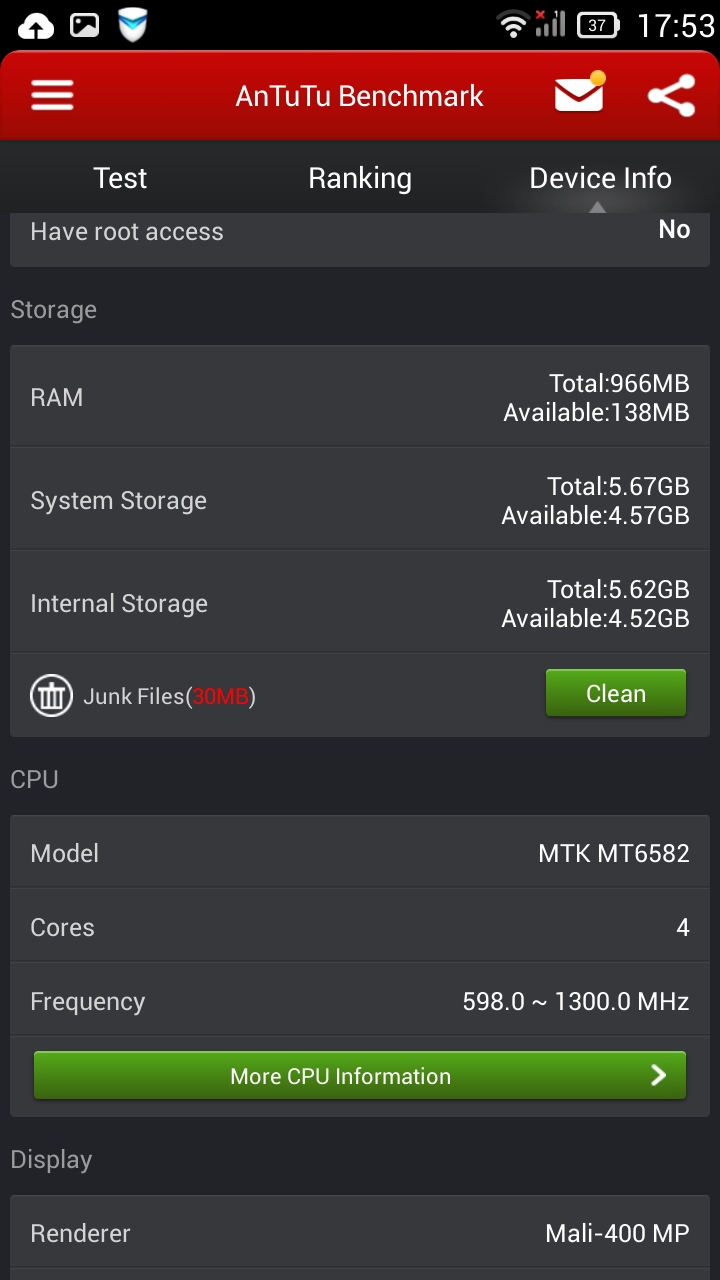Tap the Wi-Fi signal status icon
720x1280 pixels.
513,25
